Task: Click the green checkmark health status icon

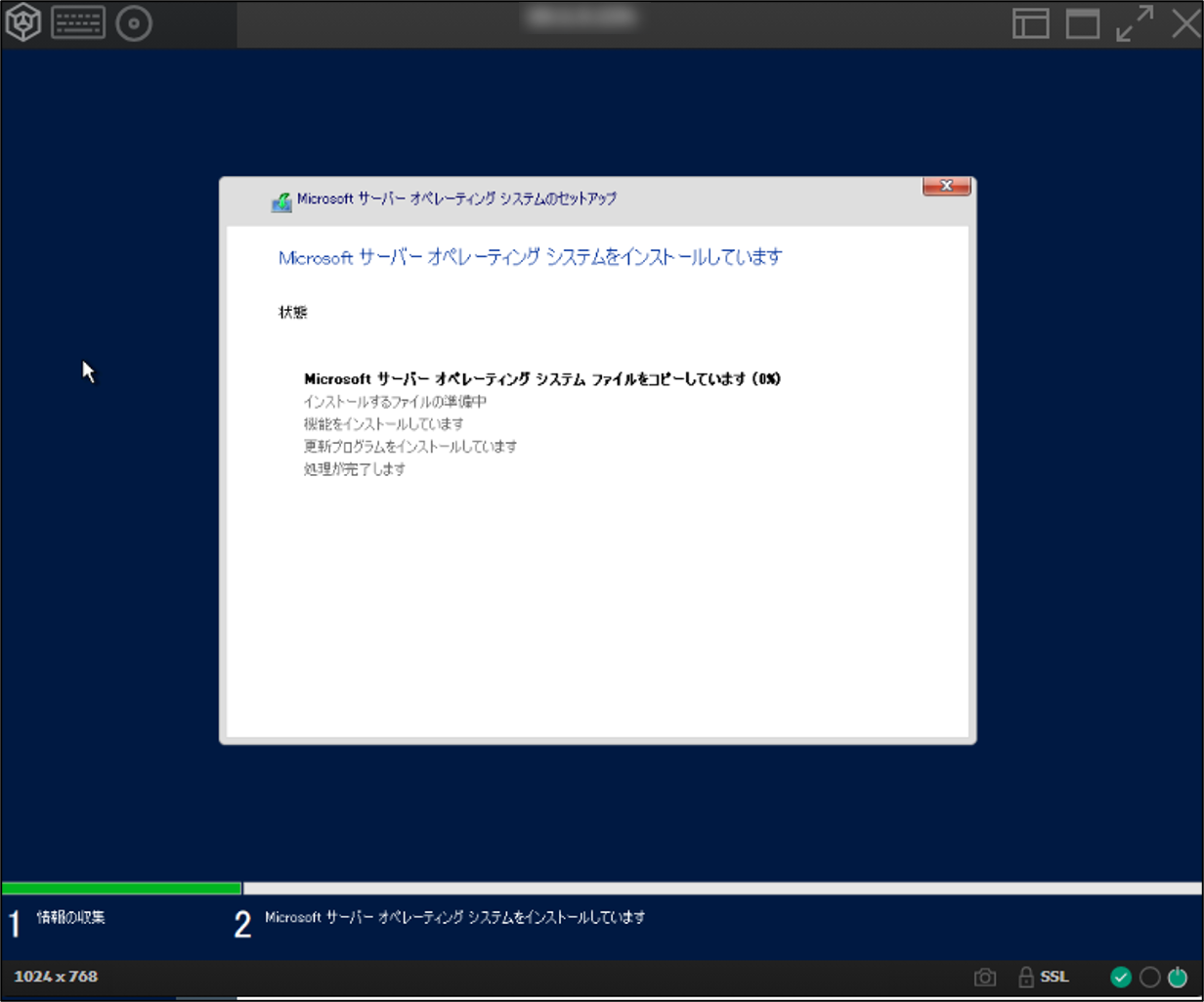Action: 1121,977
